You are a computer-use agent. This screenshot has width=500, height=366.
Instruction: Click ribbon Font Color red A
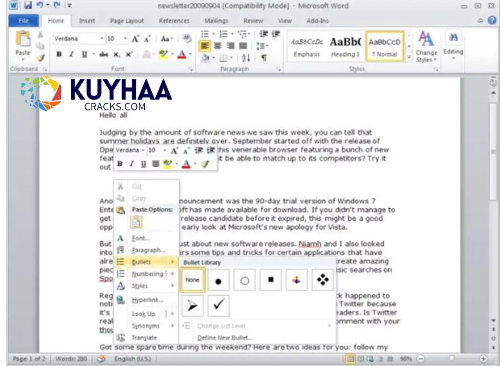click(x=182, y=54)
